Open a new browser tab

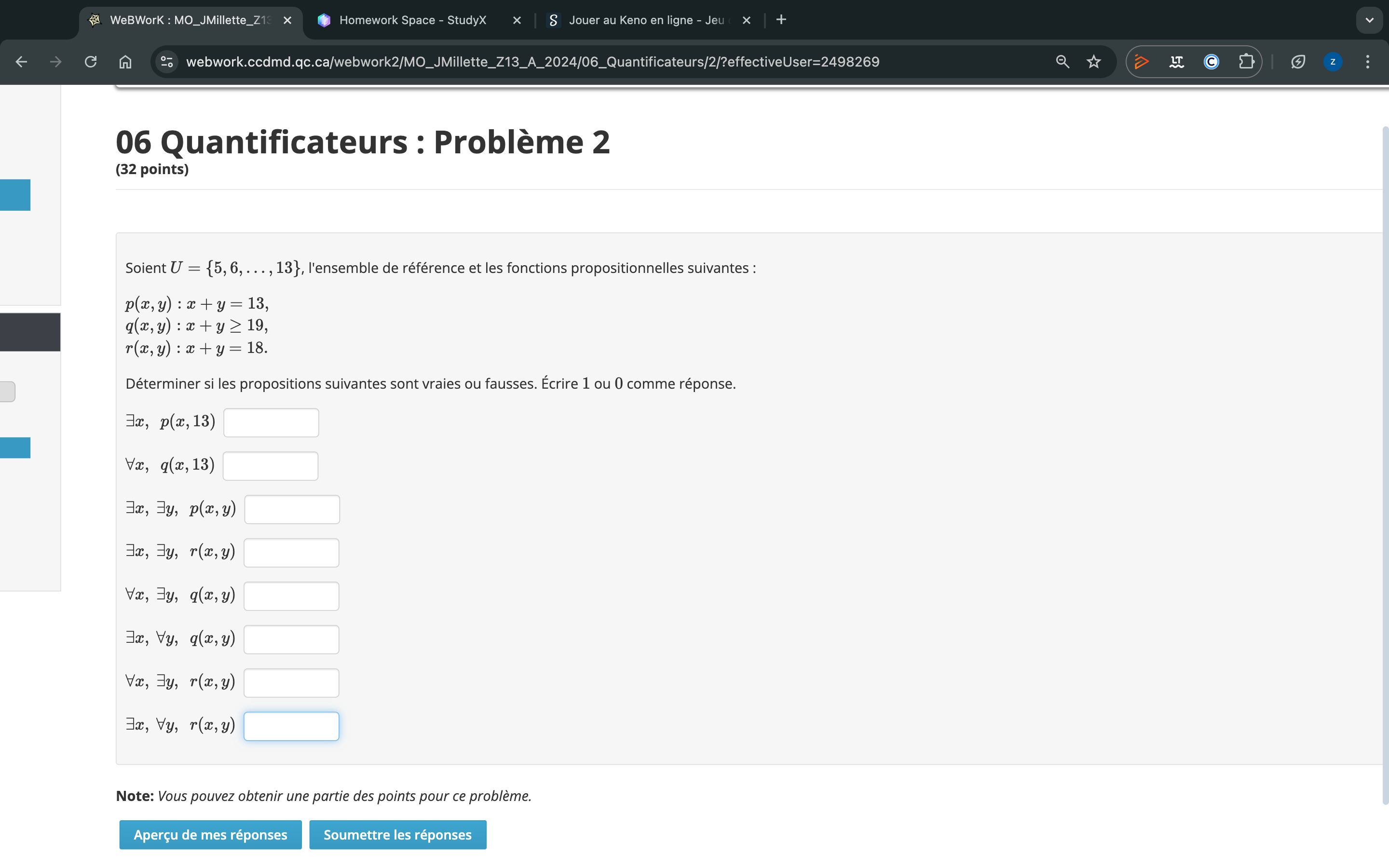pyautogui.click(x=781, y=20)
